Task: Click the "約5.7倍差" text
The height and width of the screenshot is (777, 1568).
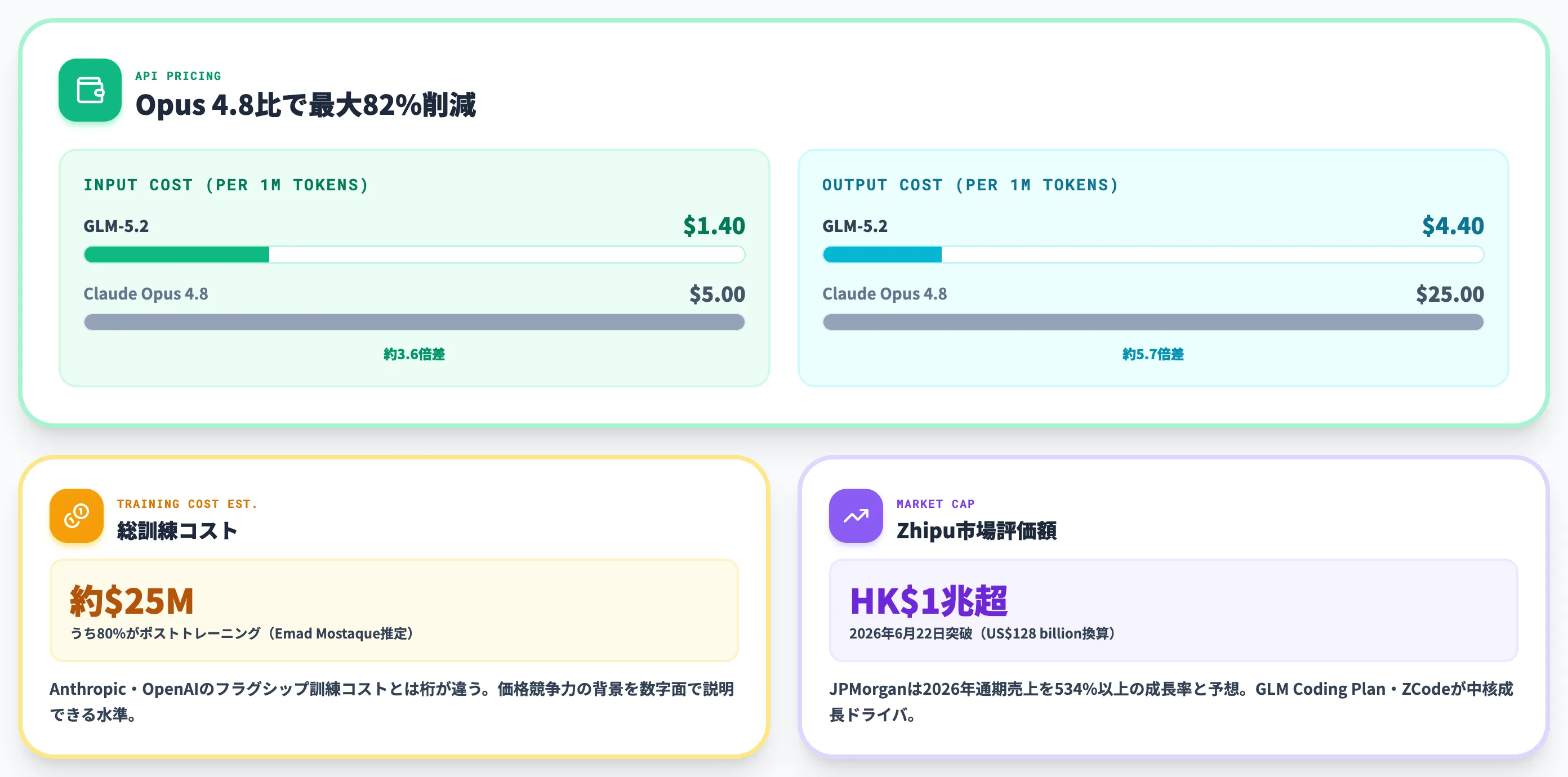Action: point(1153,354)
